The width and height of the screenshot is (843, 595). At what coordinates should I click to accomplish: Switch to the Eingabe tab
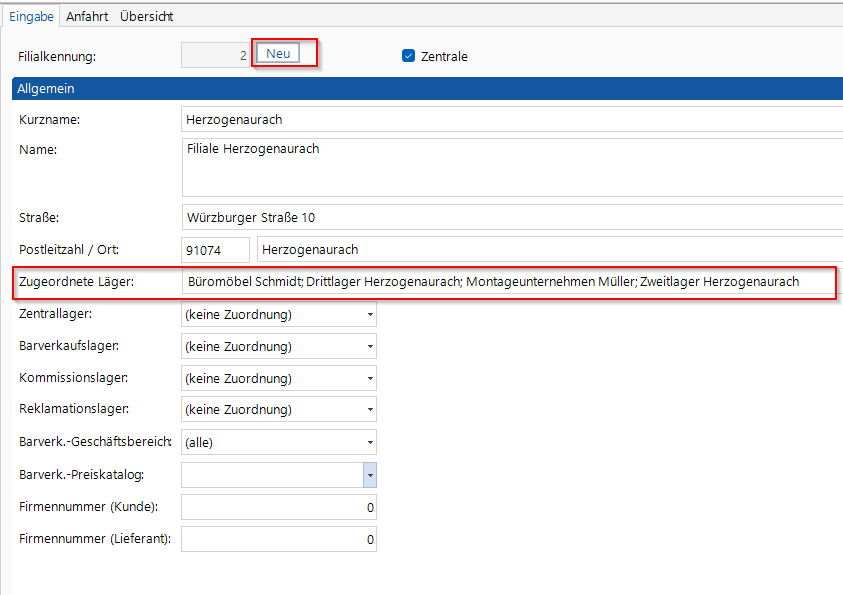pyautogui.click(x=30, y=17)
